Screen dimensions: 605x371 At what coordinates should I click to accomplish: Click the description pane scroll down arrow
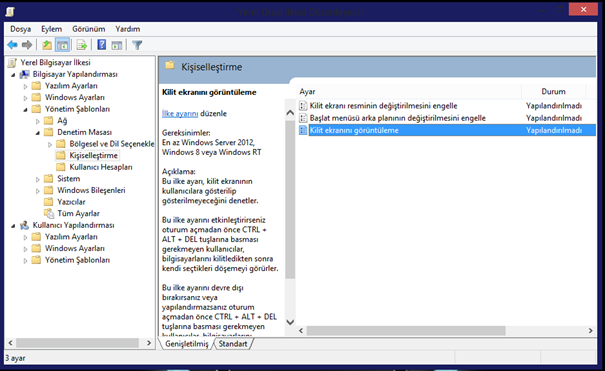[290, 322]
